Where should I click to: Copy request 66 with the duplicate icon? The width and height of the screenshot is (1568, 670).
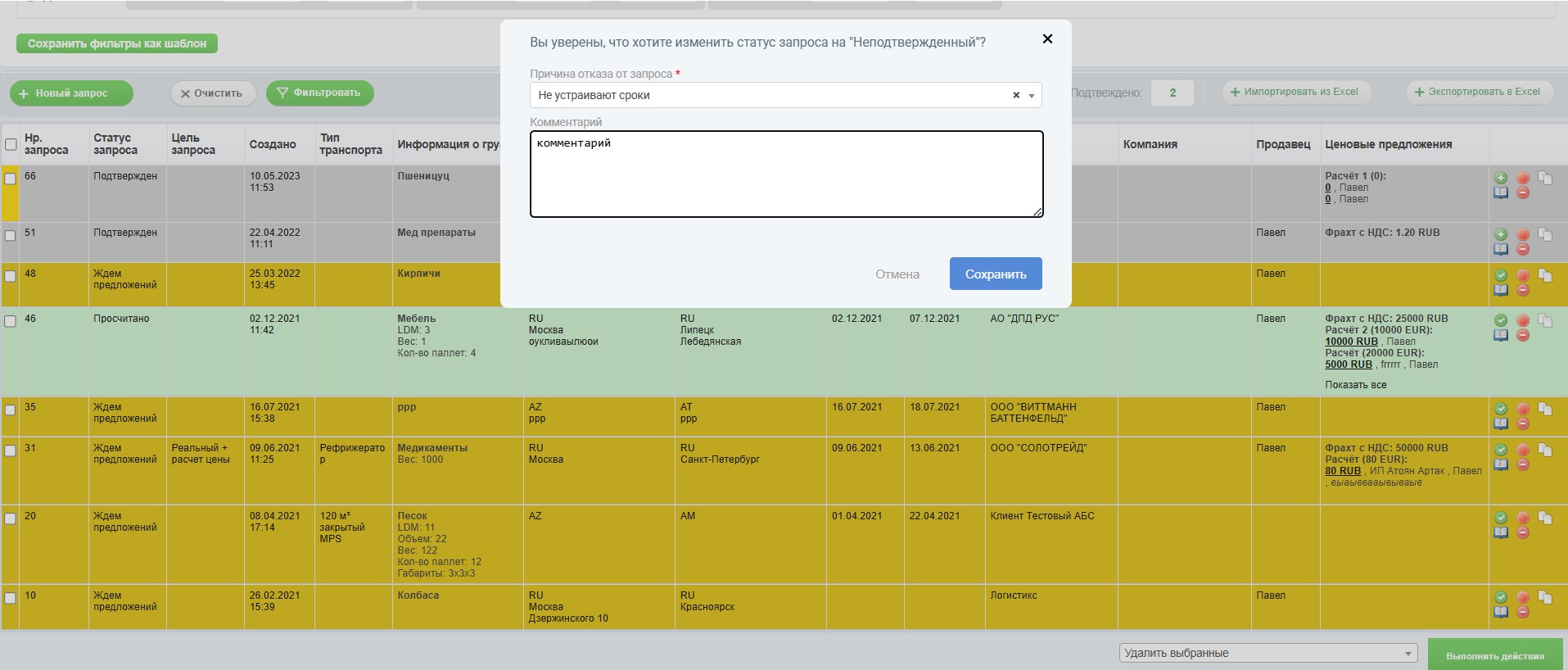click(1545, 178)
